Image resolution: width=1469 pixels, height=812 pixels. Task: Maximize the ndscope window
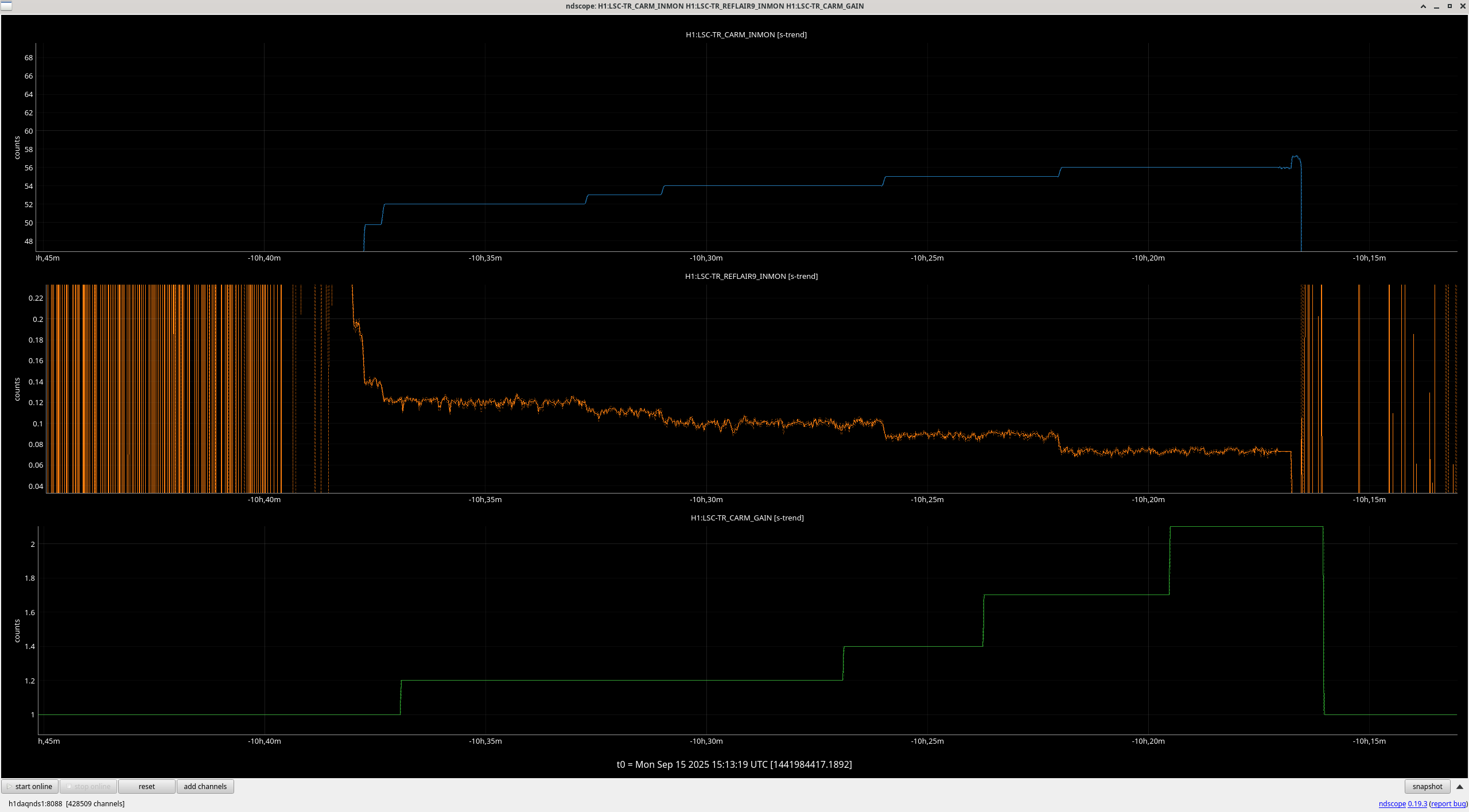(1449, 6)
